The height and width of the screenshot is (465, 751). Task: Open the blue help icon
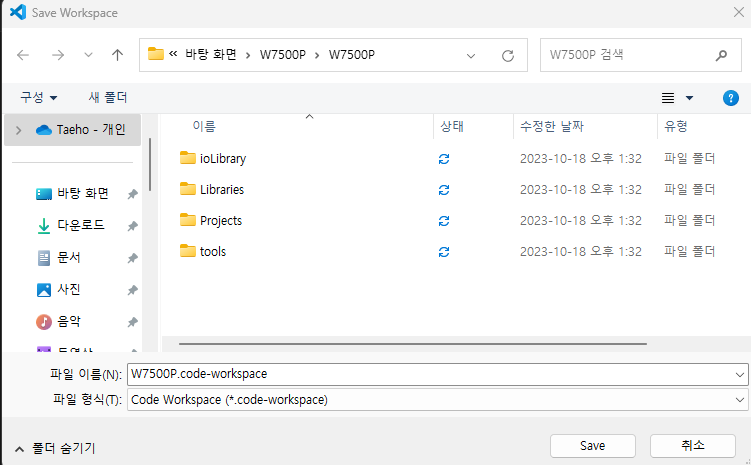click(730, 98)
